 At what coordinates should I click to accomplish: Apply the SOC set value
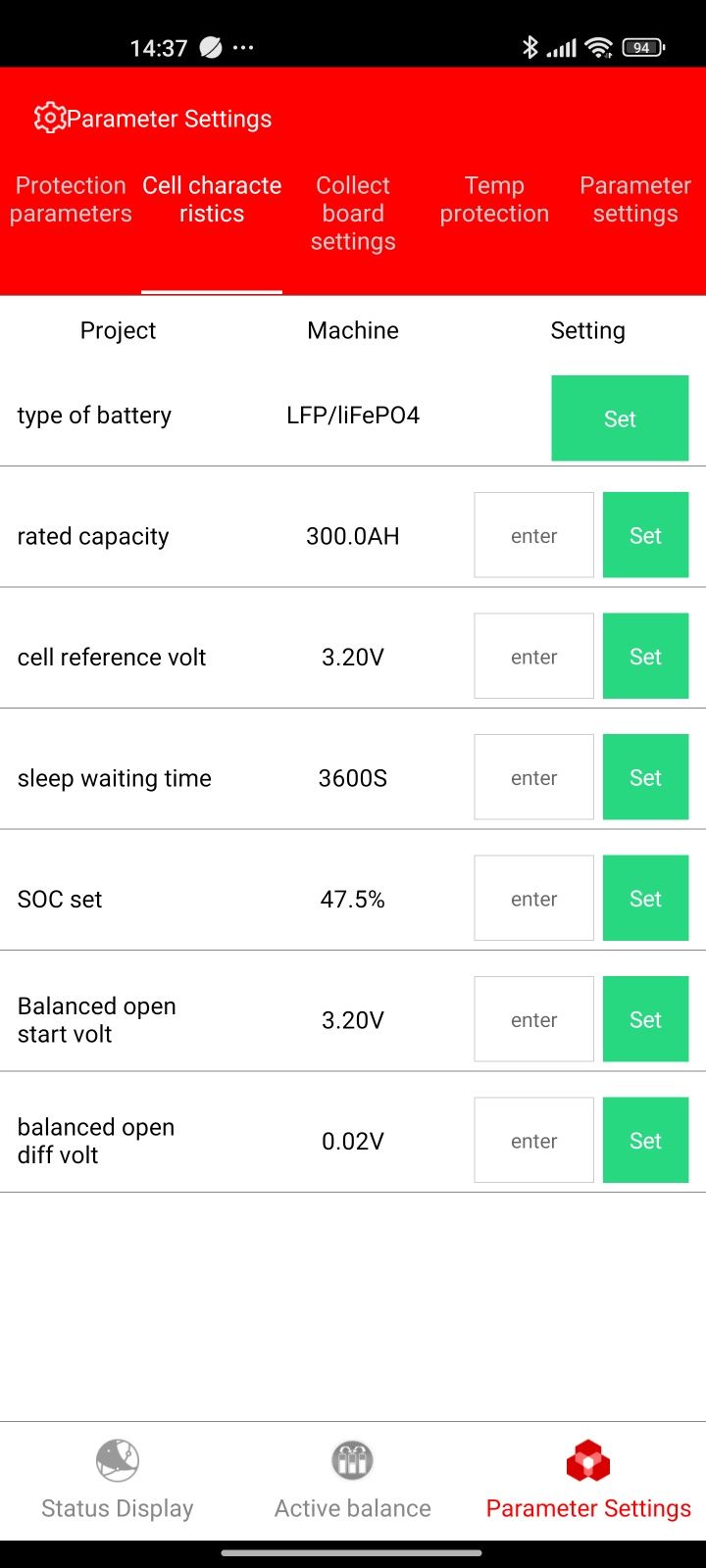(645, 899)
